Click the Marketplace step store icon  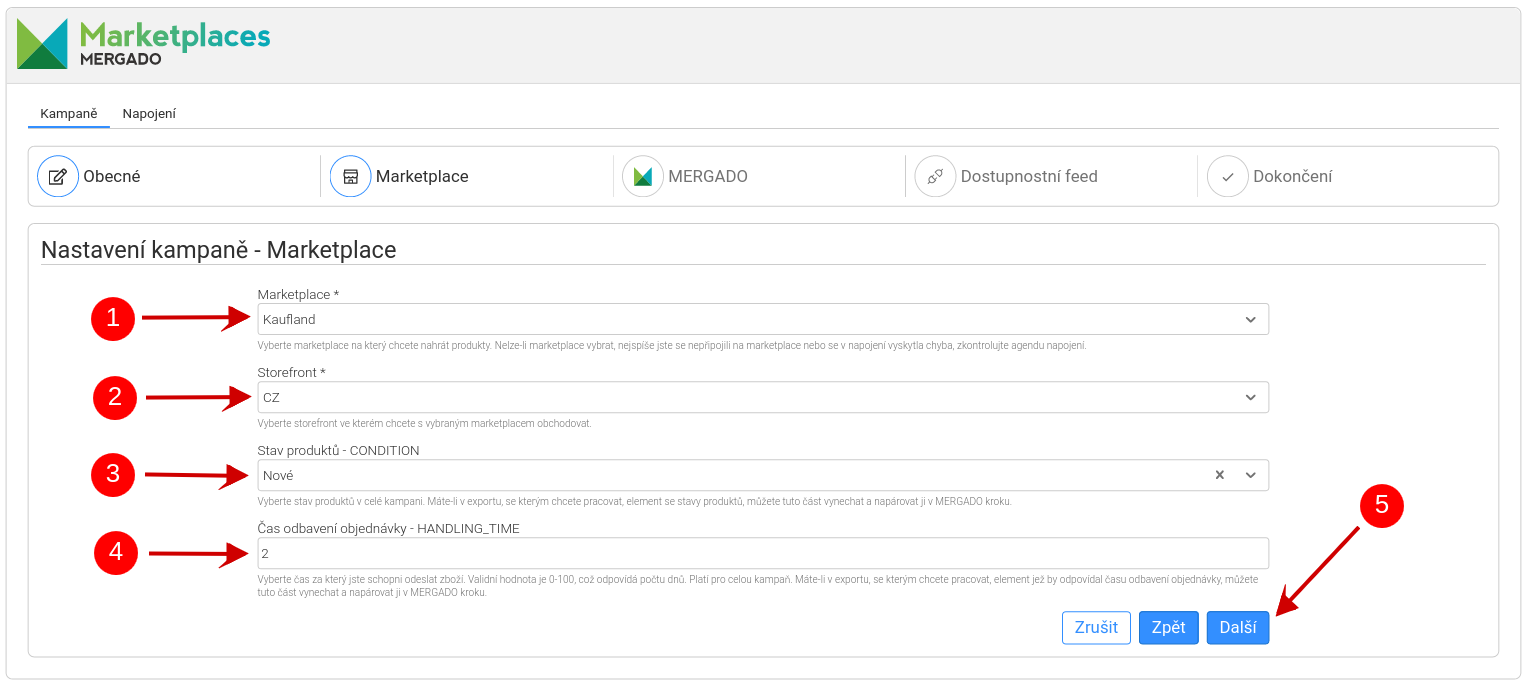point(350,176)
